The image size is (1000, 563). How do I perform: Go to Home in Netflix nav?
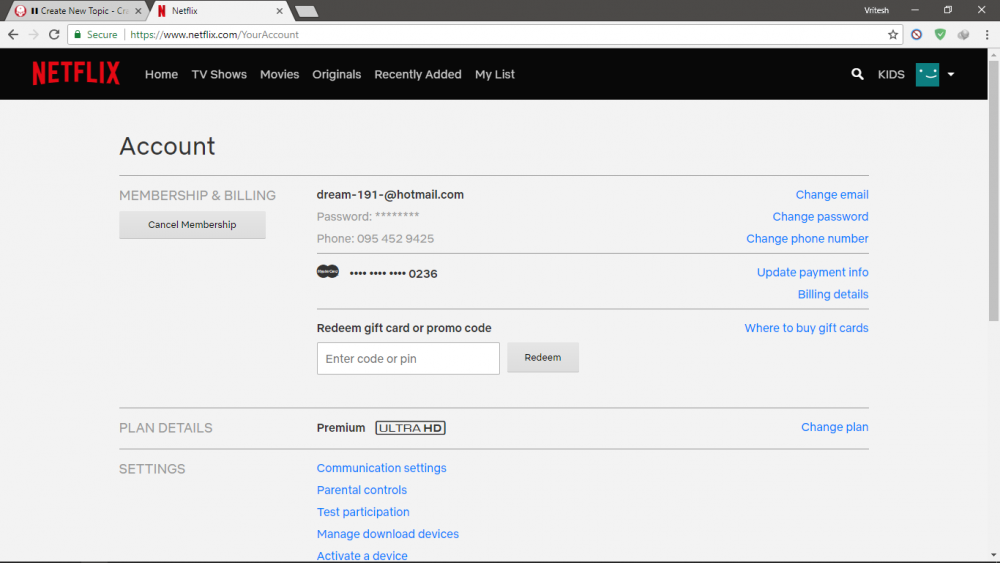point(161,74)
